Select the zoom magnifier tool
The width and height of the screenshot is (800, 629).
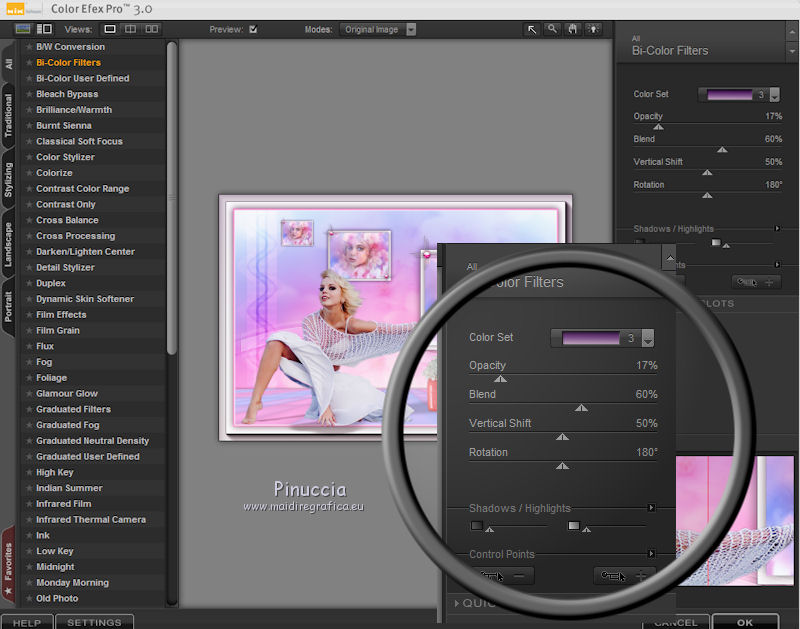point(552,29)
